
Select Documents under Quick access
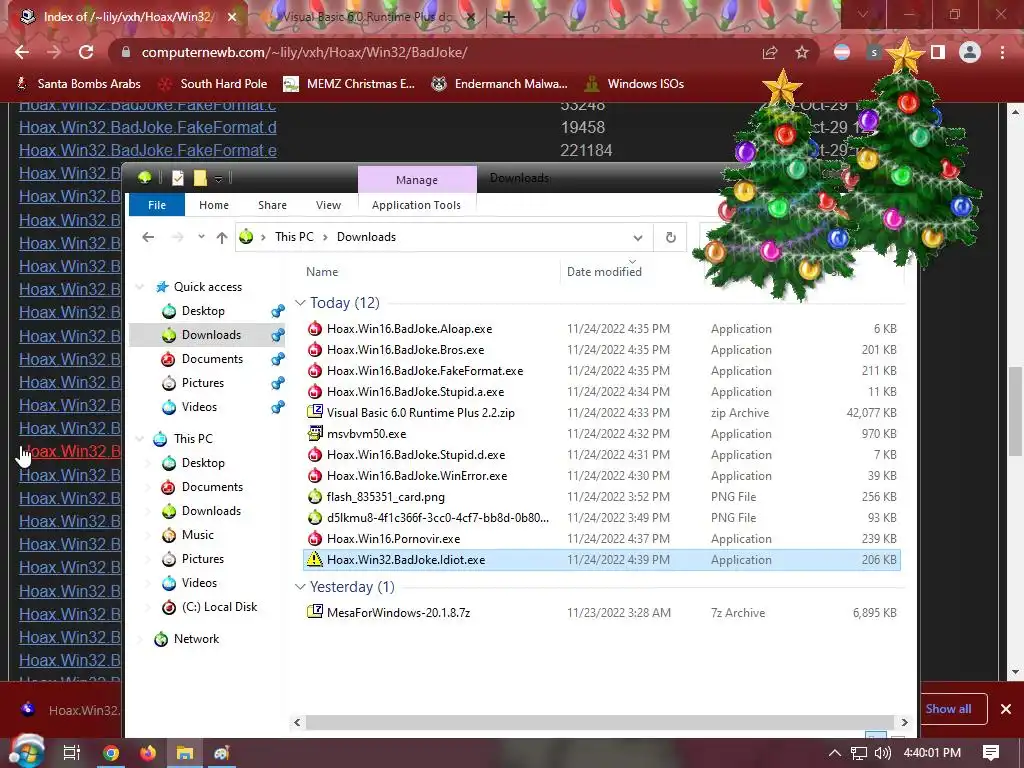pos(212,359)
